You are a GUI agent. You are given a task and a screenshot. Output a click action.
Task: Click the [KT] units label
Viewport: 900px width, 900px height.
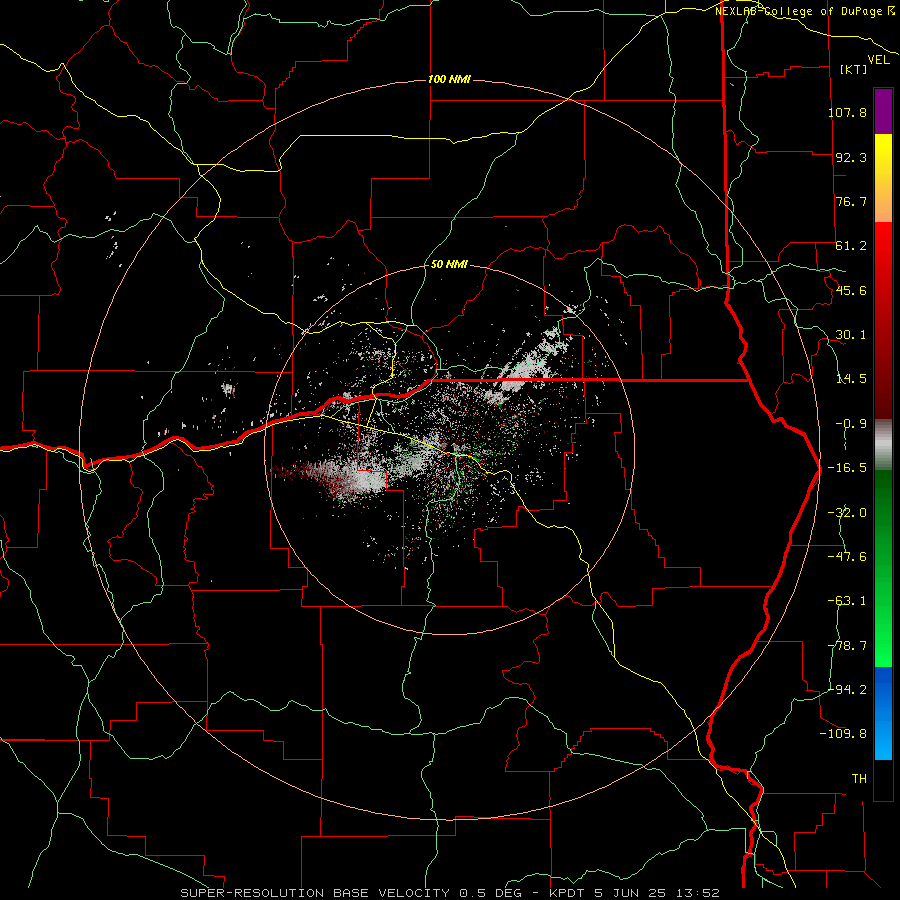(x=854, y=69)
